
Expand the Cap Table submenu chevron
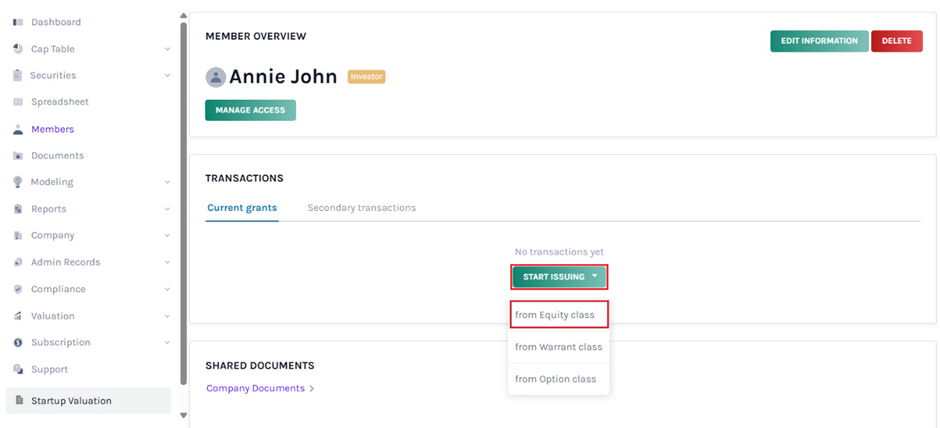[x=167, y=49]
